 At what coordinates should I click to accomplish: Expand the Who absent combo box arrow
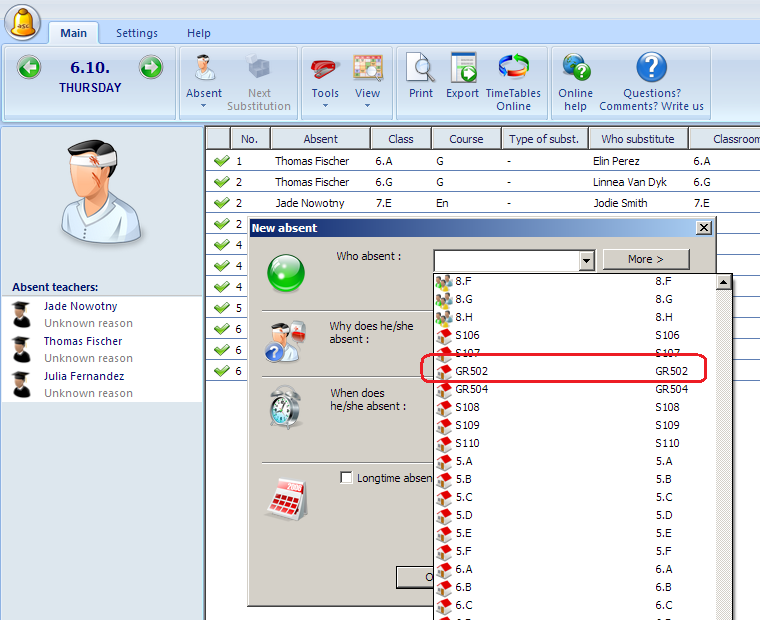coord(587,260)
